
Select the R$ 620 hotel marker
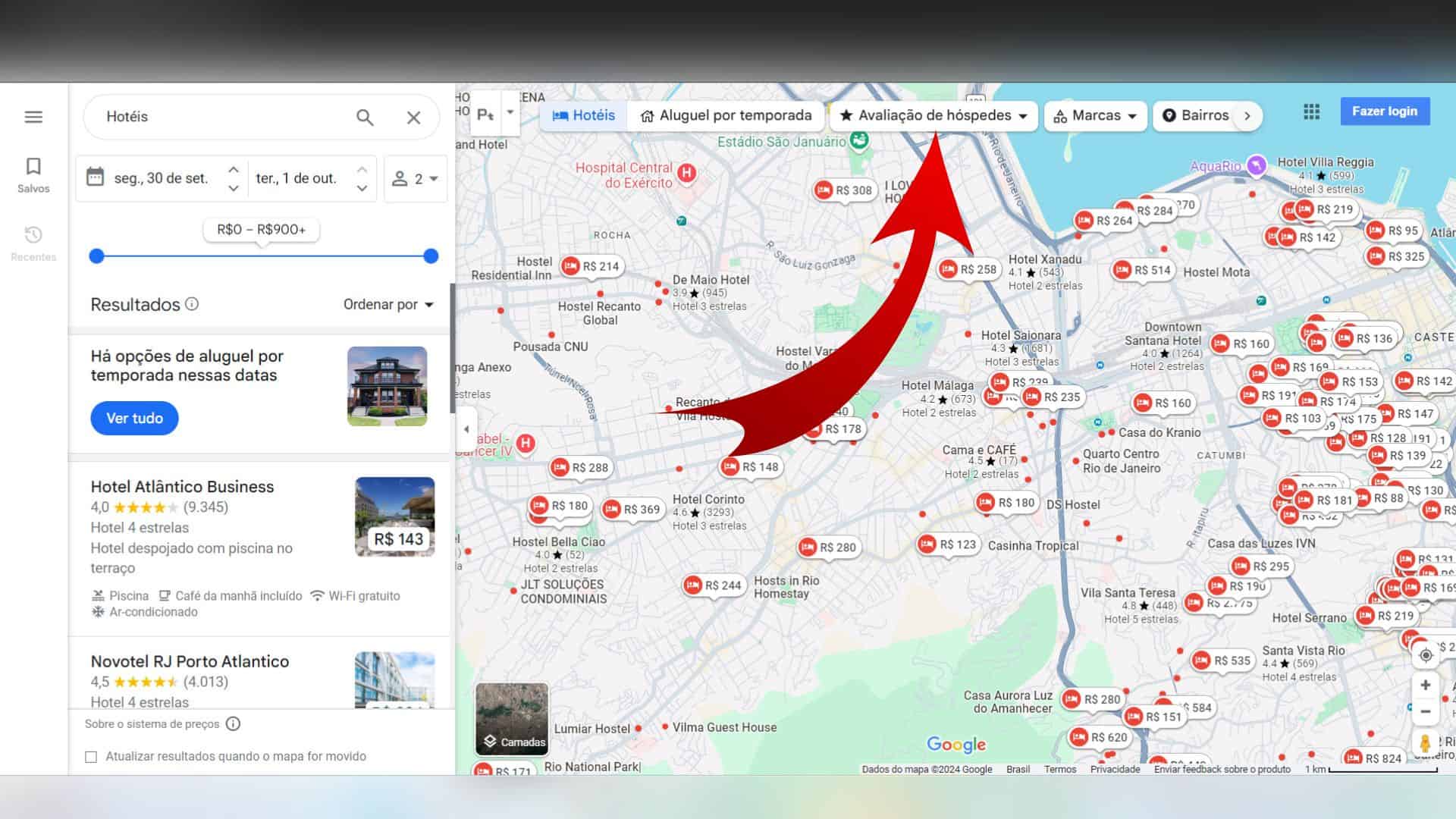[1100, 737]
